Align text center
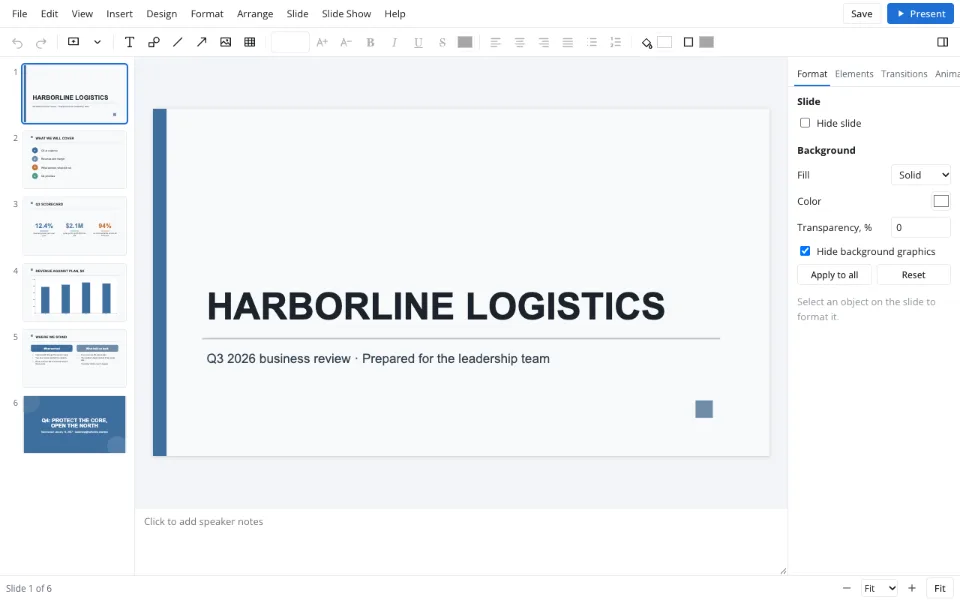This screenshot has width=960, height=600. [x=519, y=42]
